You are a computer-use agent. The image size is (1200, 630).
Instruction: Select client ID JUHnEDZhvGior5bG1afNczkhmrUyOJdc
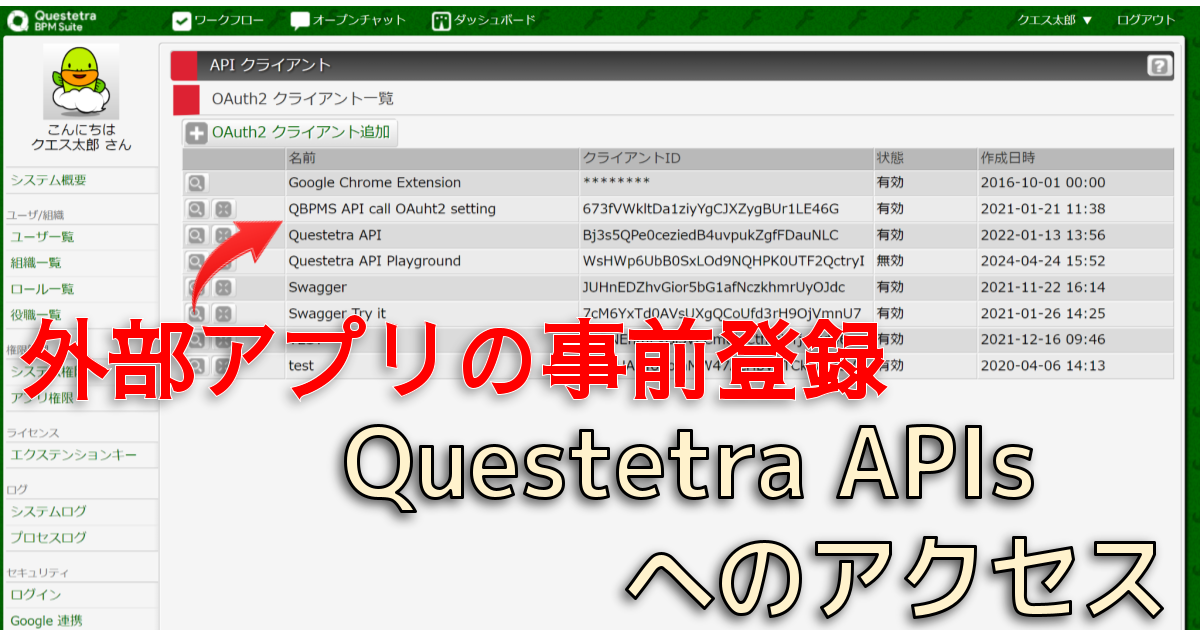pyautogui.click(x=714, y=287)
